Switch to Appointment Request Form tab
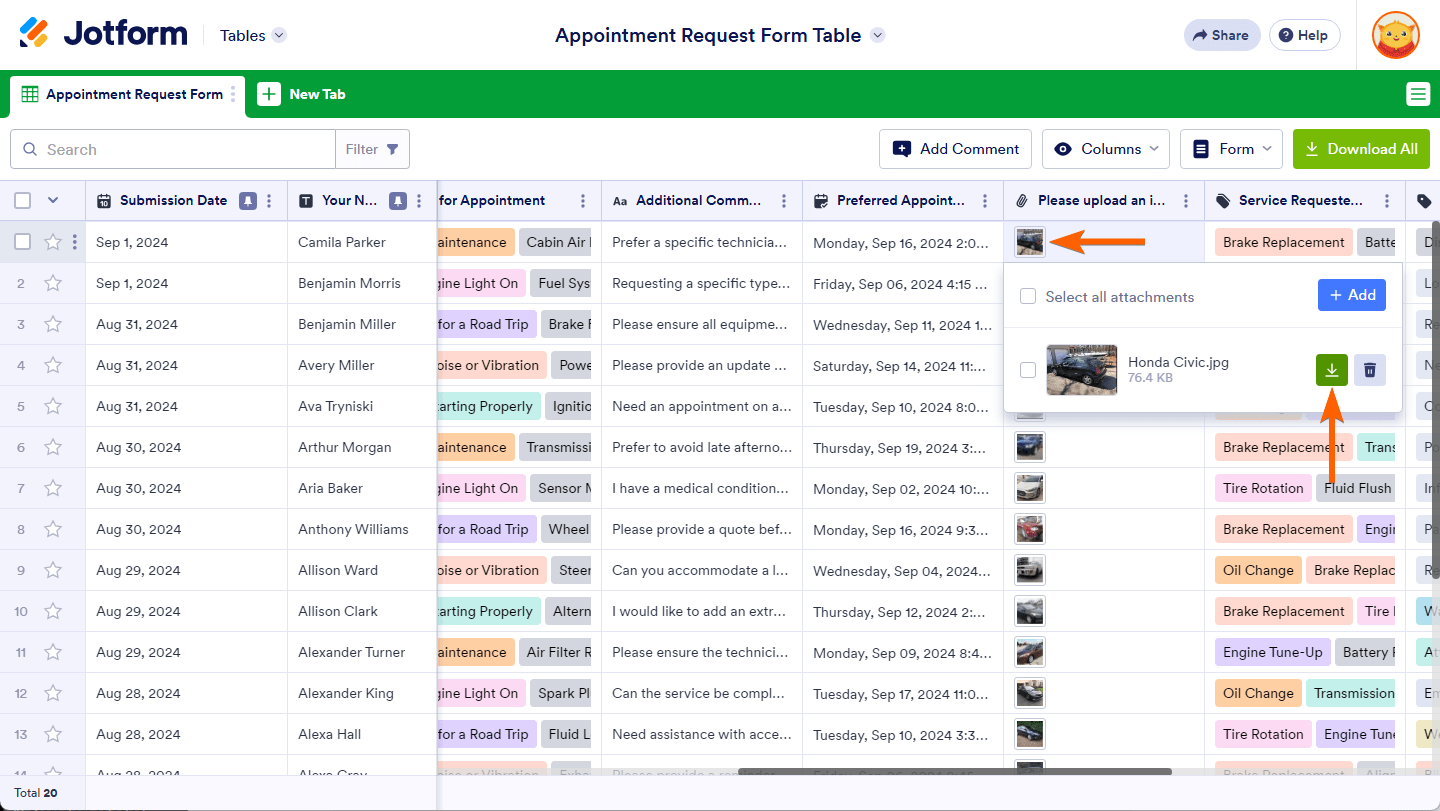 coord(128,94)
